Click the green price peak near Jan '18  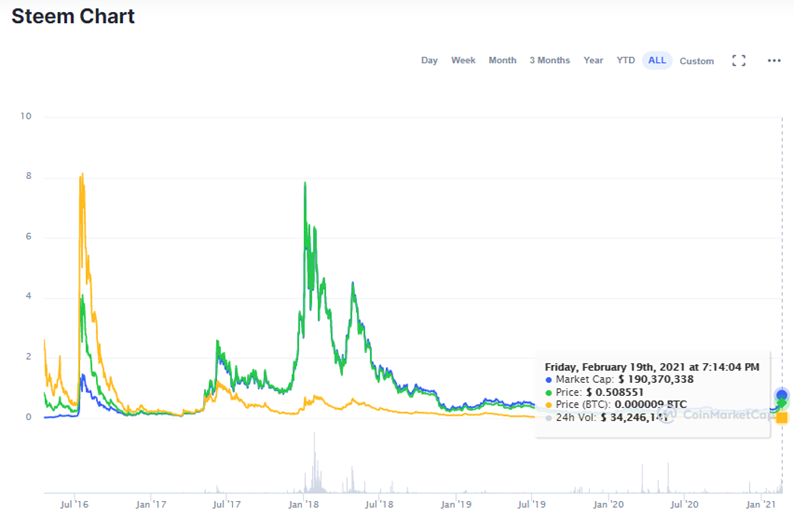pos(305,183)
